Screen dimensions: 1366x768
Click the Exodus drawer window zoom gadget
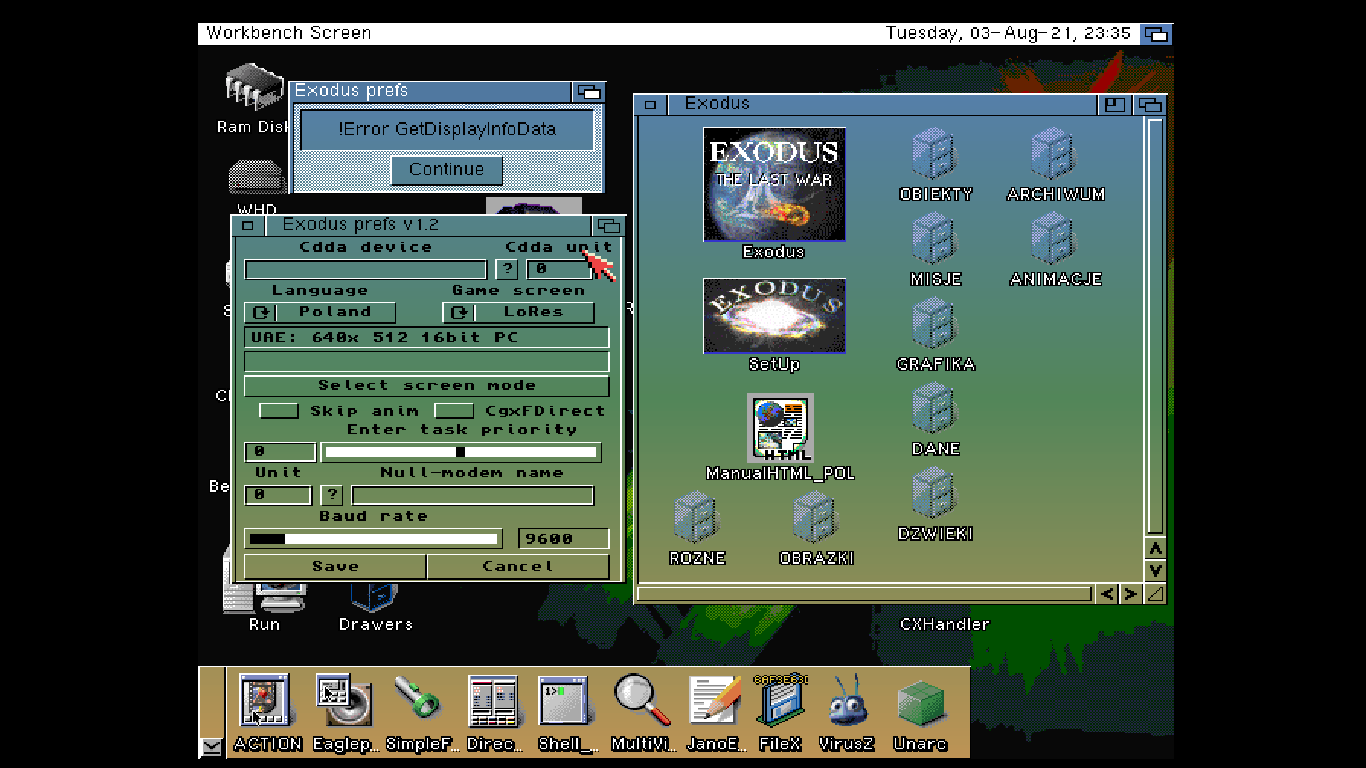tap(1114, 104)
